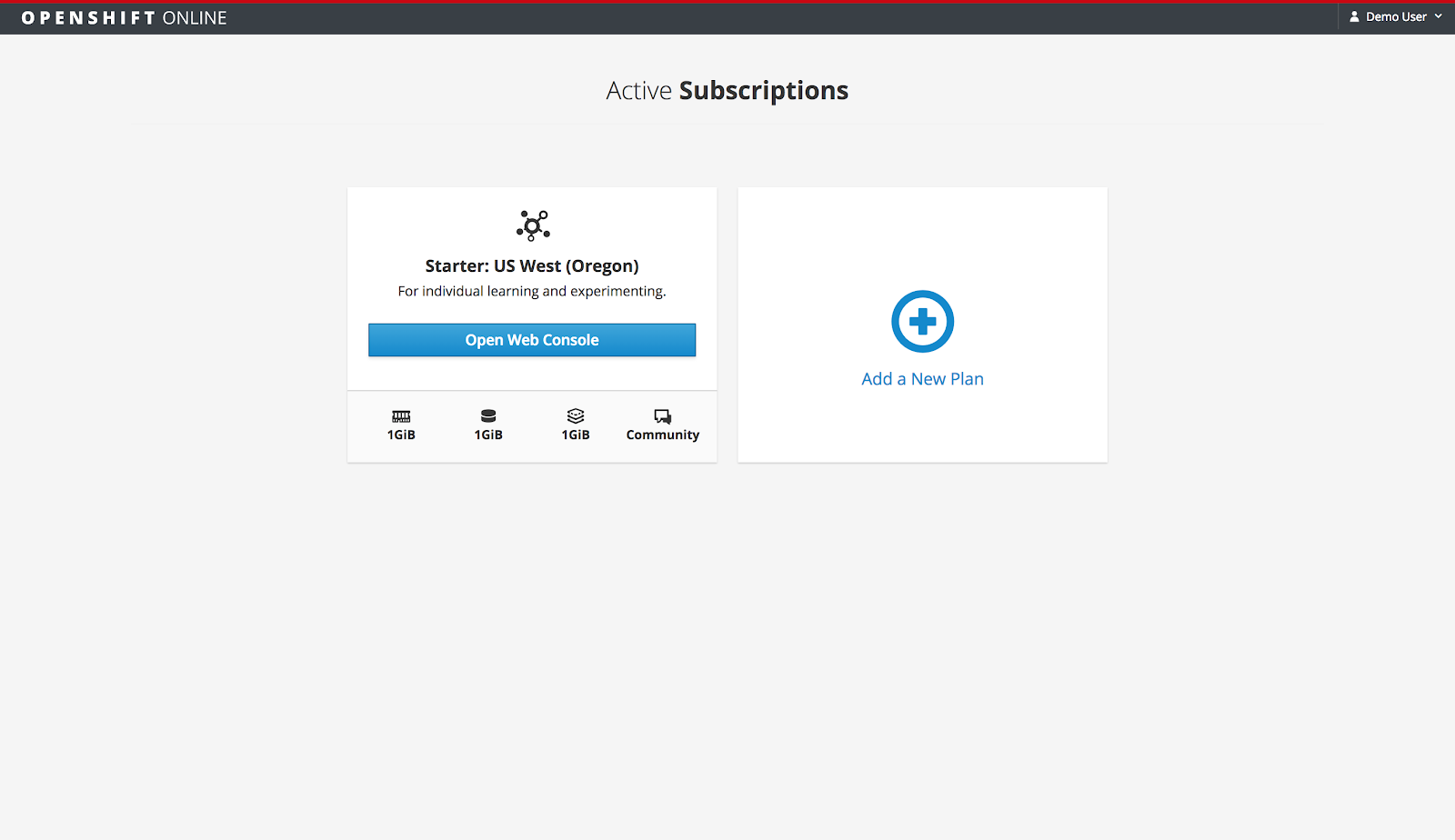Viewport: 1455px width, 840px height.
Task: Click the Community support label
Action: [663, 435]
